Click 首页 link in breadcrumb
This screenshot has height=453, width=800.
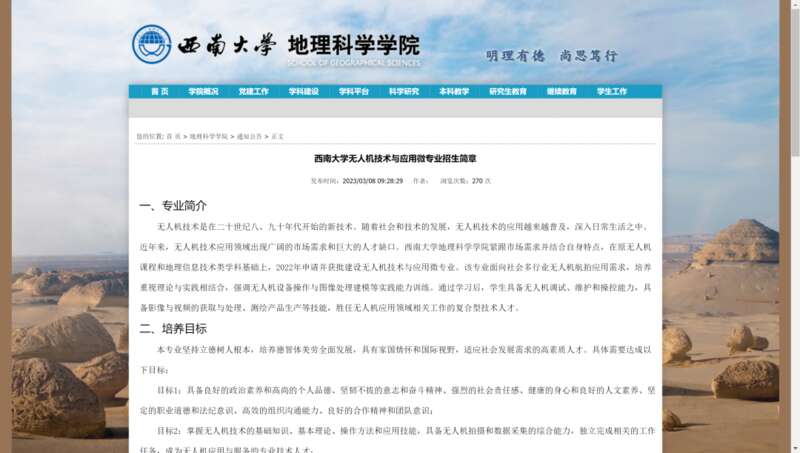pyautogui.click(x=174, y=136)
